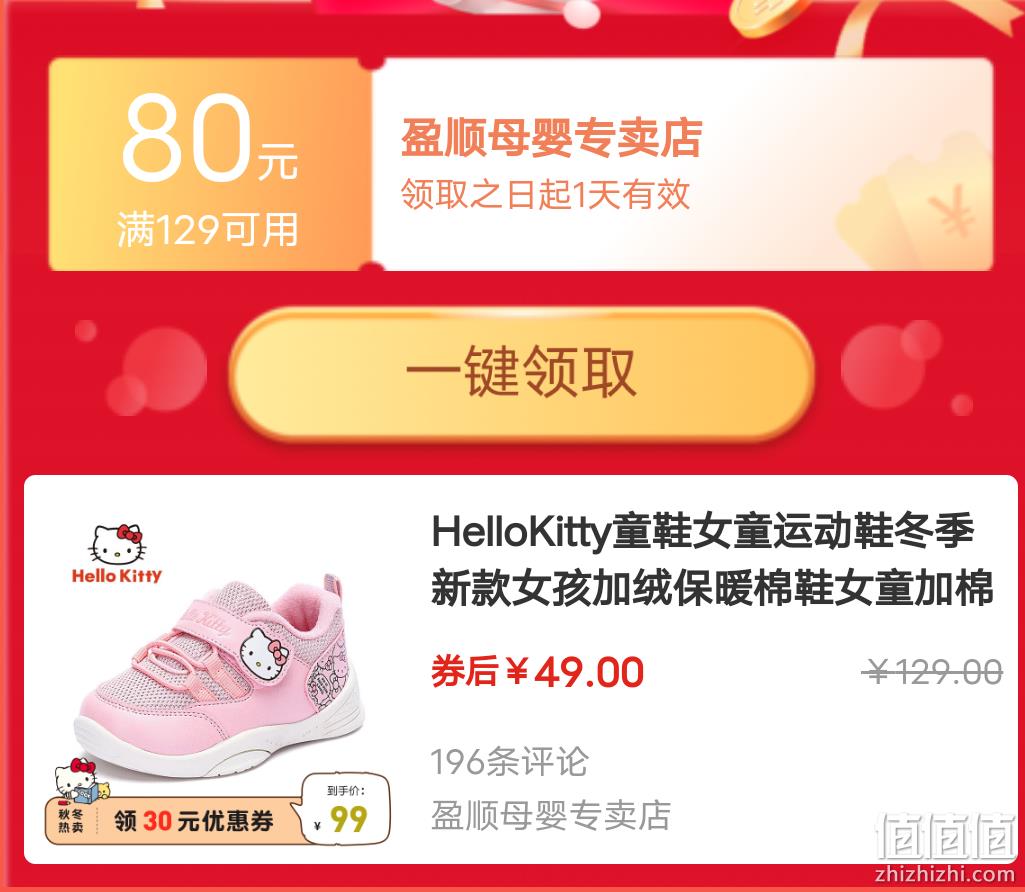The width and height of the screenshot is (1025, 892).
Task: Click the 到手价 ¥99 price bubble
Action: [343, 810]
